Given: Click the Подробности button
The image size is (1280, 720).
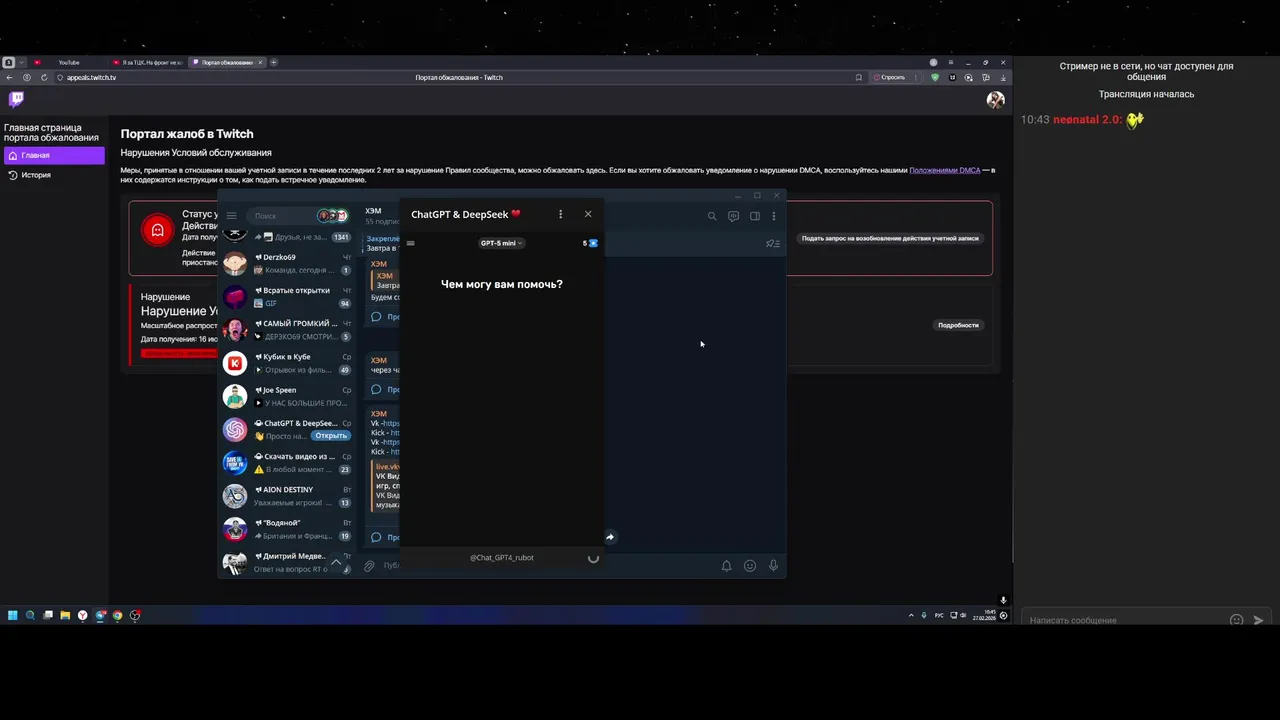Looking at the screenshot, I should click(x=958, y=325).
